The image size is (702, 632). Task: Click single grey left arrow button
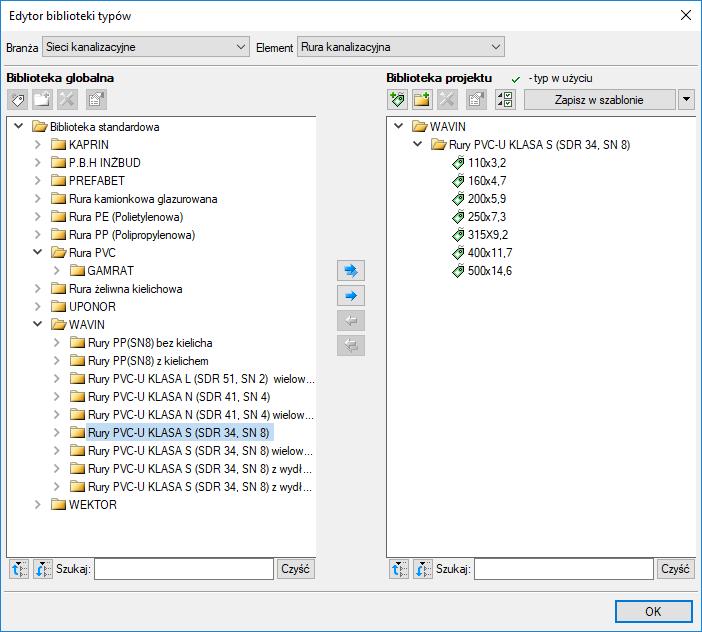(351, 320)
